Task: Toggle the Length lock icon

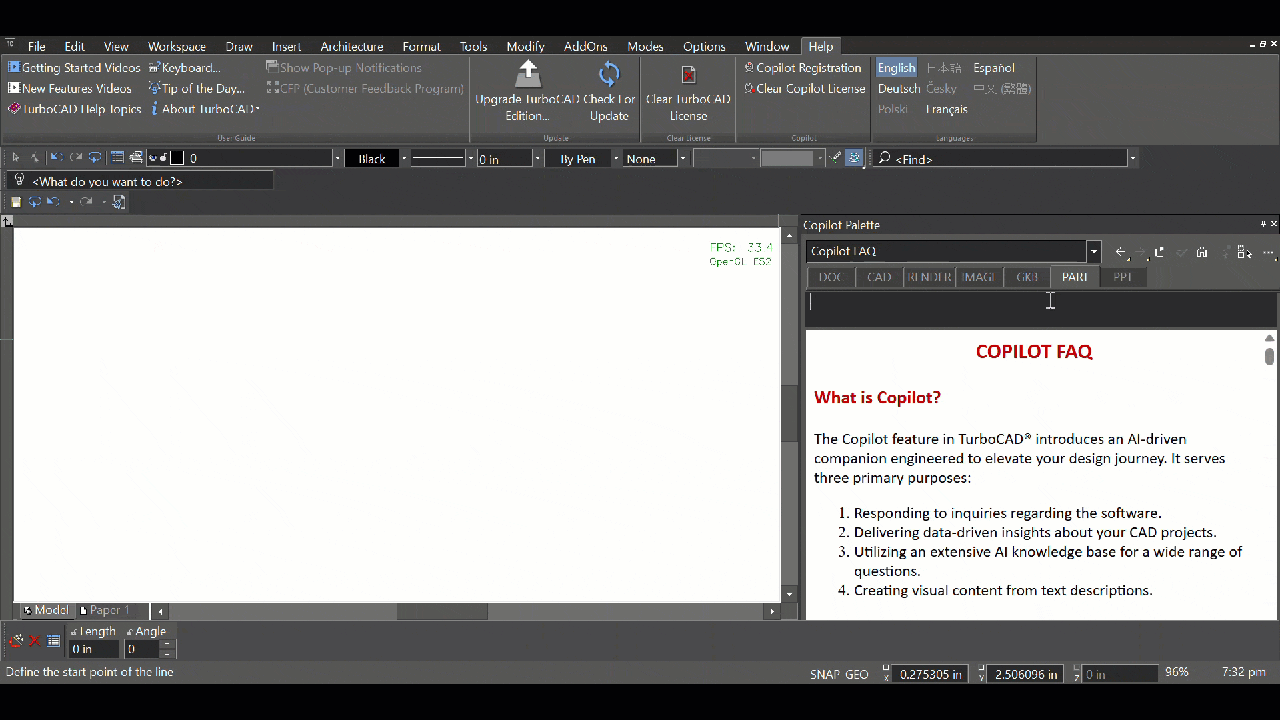Action: tap(74, 632)
